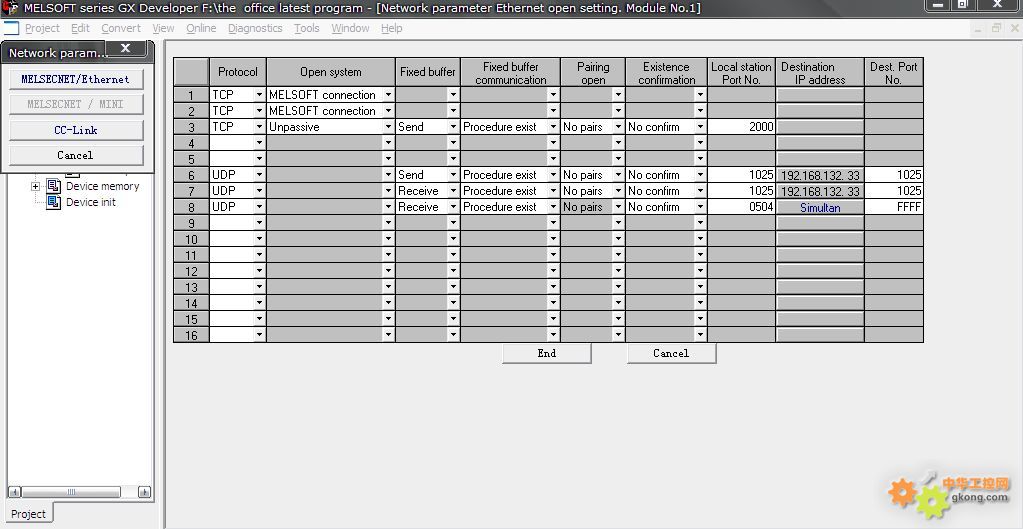Screen dimensions: 1023x529
Task: Open the Project menu
Action: click(x=42, y=28)
